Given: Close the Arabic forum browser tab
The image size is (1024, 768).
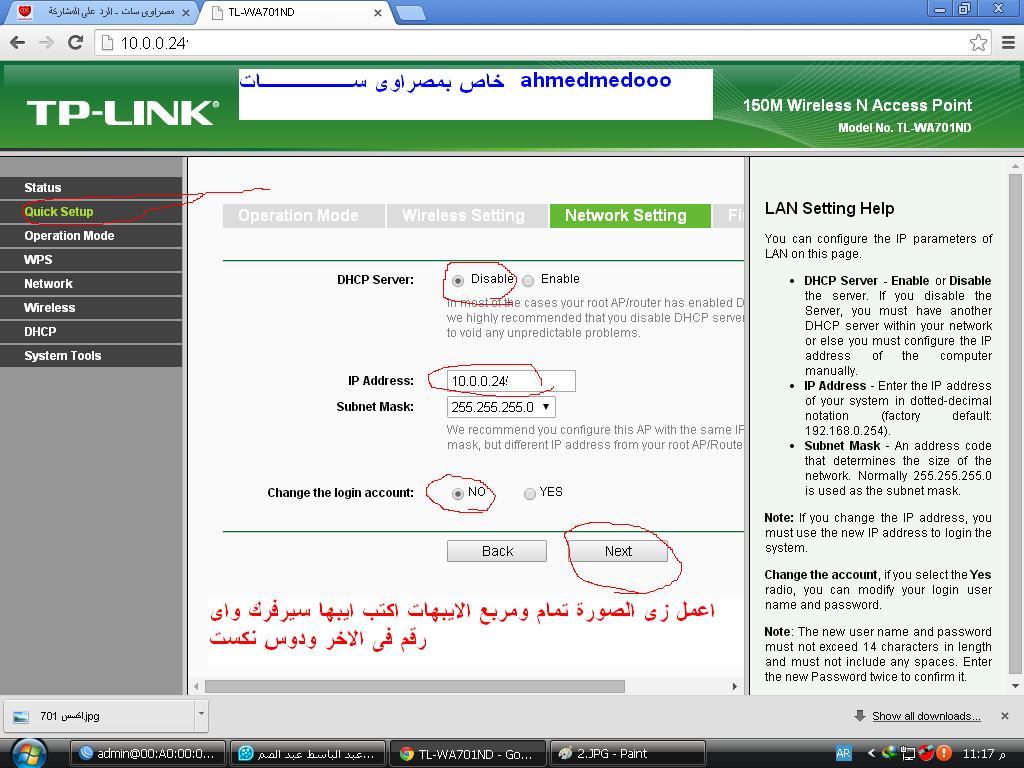Looking at the screenshot, I should (186, 12).
